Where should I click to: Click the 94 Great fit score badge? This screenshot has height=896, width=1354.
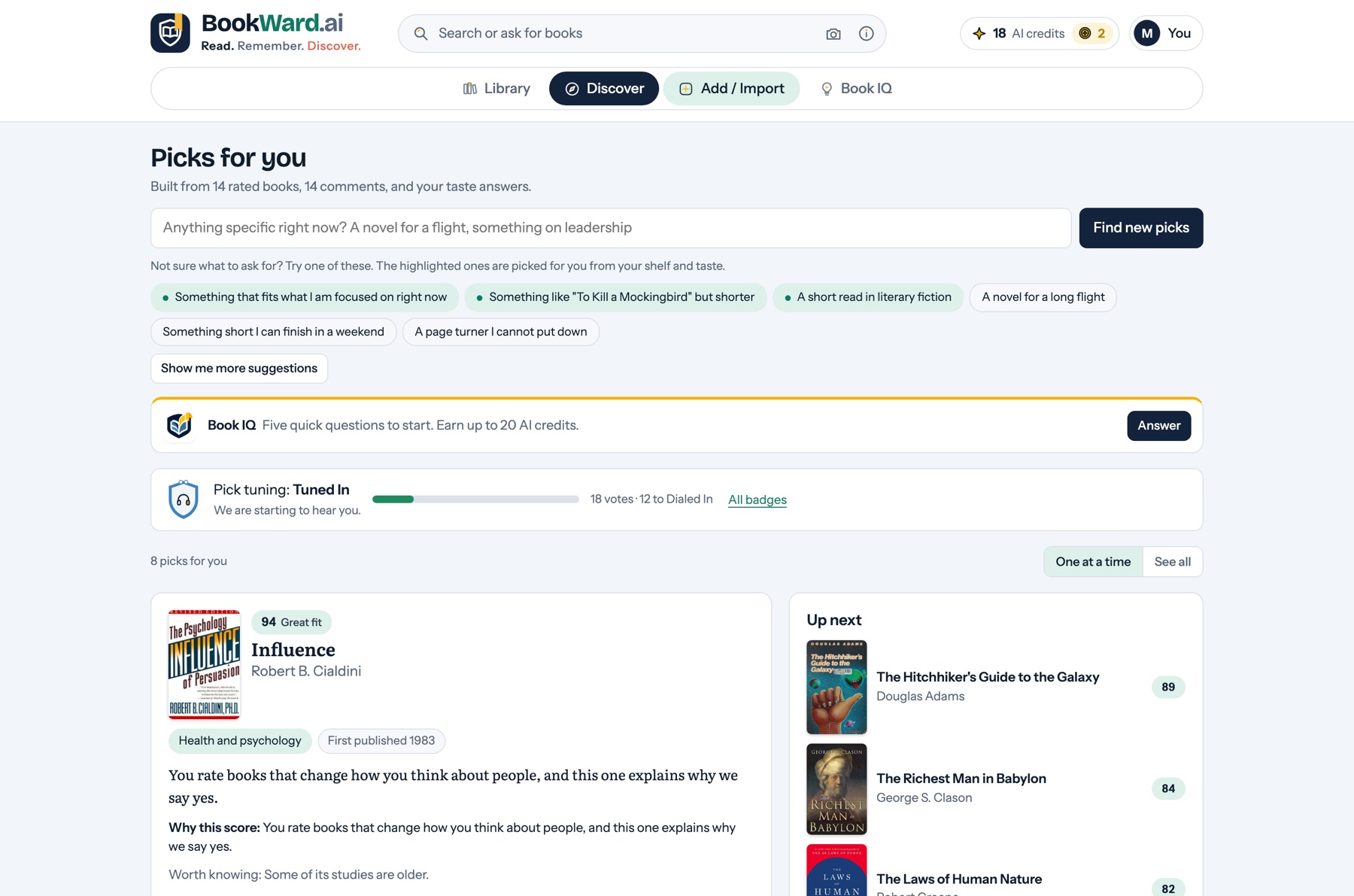tap(291, 622)
